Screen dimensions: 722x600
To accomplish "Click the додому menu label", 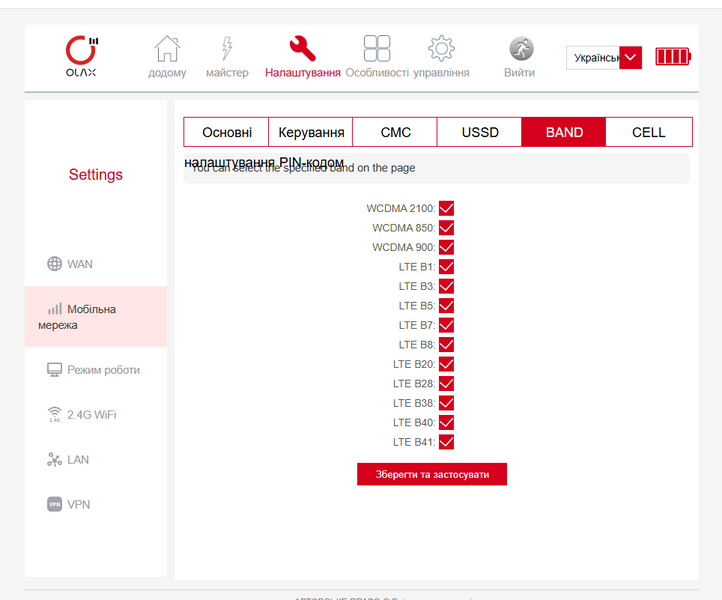I will click(x=167, y=73).
